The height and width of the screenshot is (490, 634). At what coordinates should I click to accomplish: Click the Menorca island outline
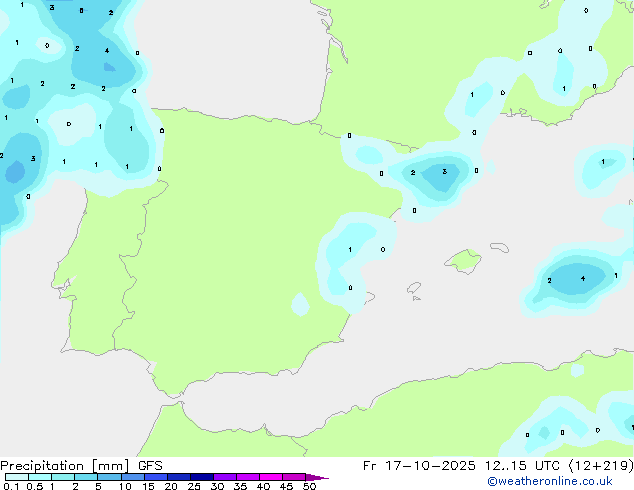[x=500, y=247]
